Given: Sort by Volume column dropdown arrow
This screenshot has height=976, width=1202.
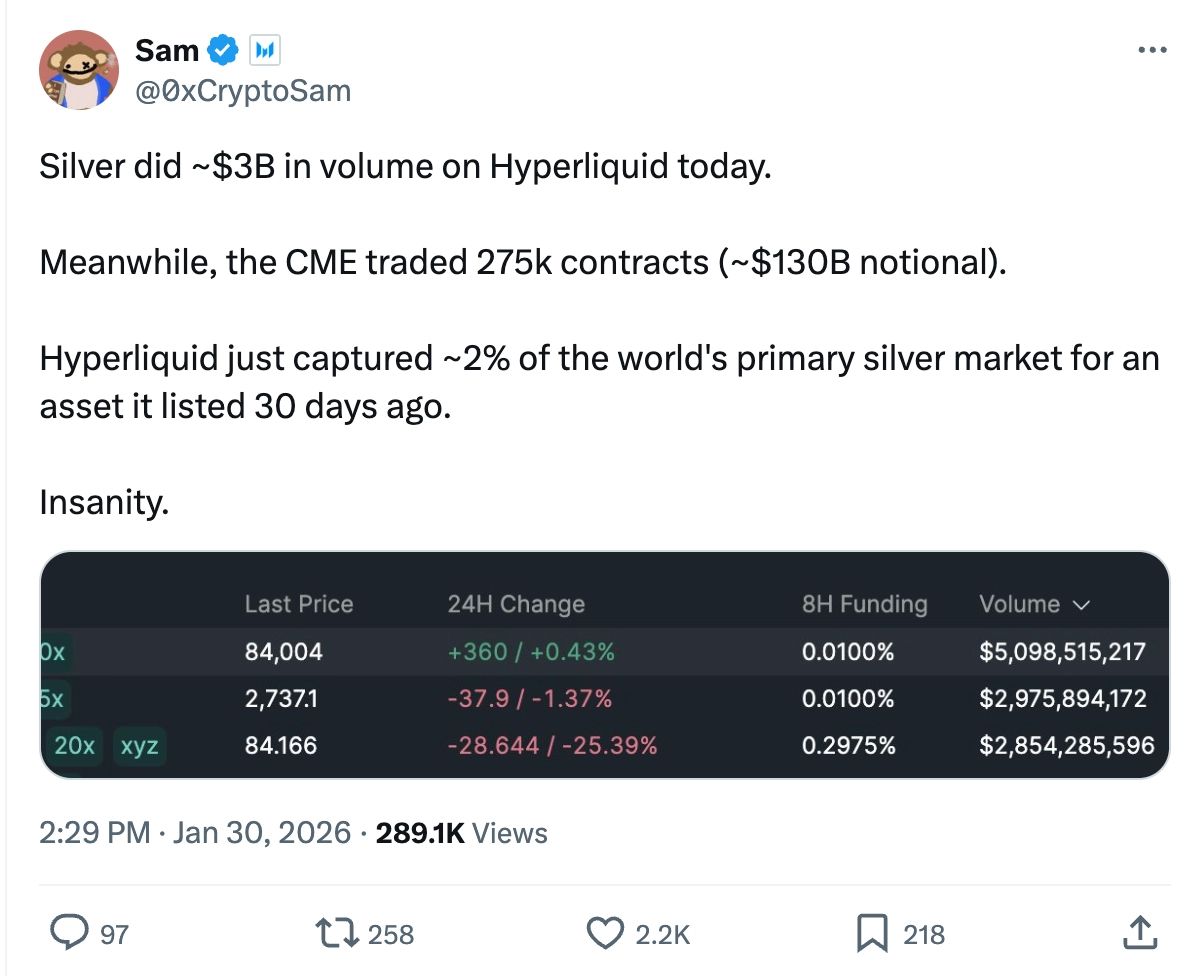Looking at the screenshot, I should [x=1081, y=605].
